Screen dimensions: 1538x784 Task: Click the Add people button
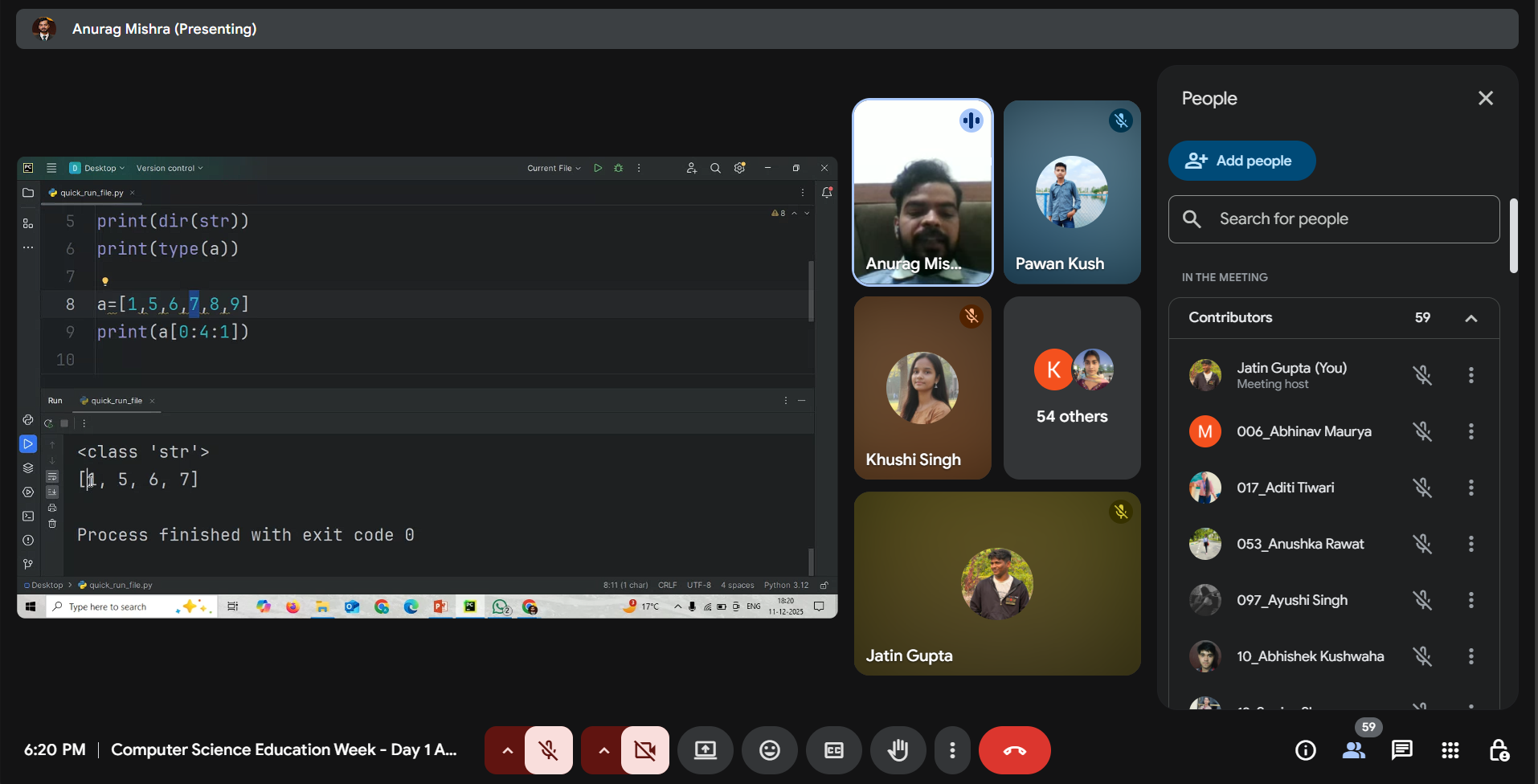point(1241,161)
